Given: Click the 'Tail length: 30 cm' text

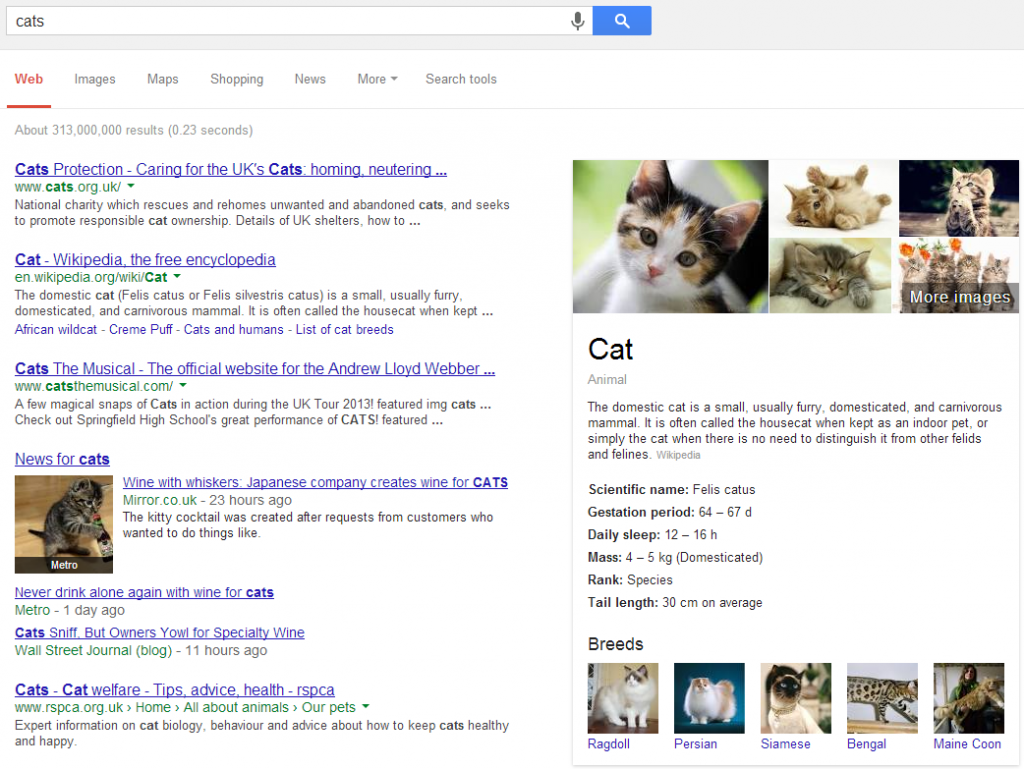Looking at the screenshot, I should 675,603.
